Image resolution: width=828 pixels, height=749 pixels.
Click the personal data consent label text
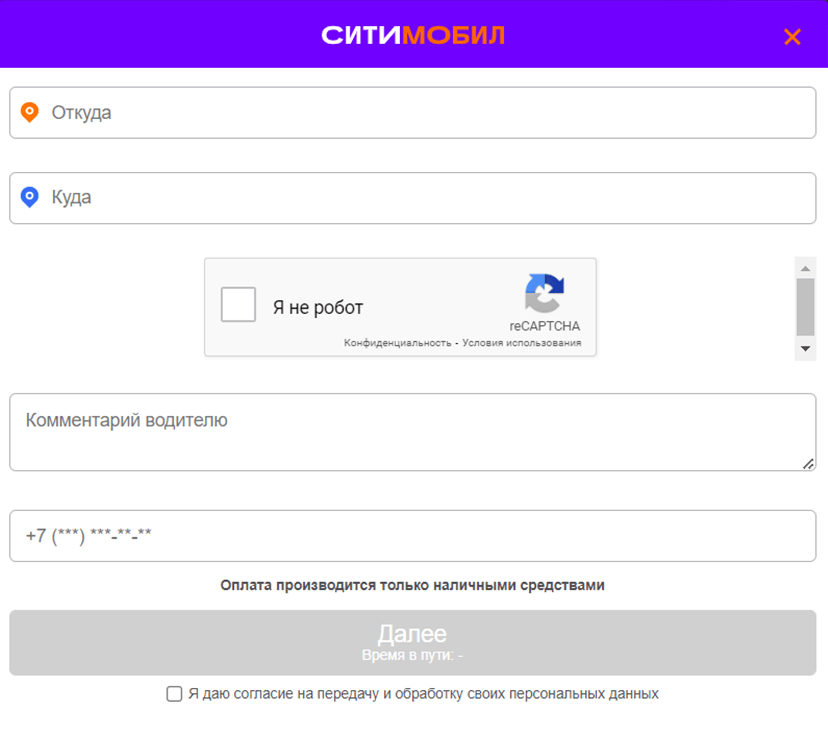[x=424, y=694]
